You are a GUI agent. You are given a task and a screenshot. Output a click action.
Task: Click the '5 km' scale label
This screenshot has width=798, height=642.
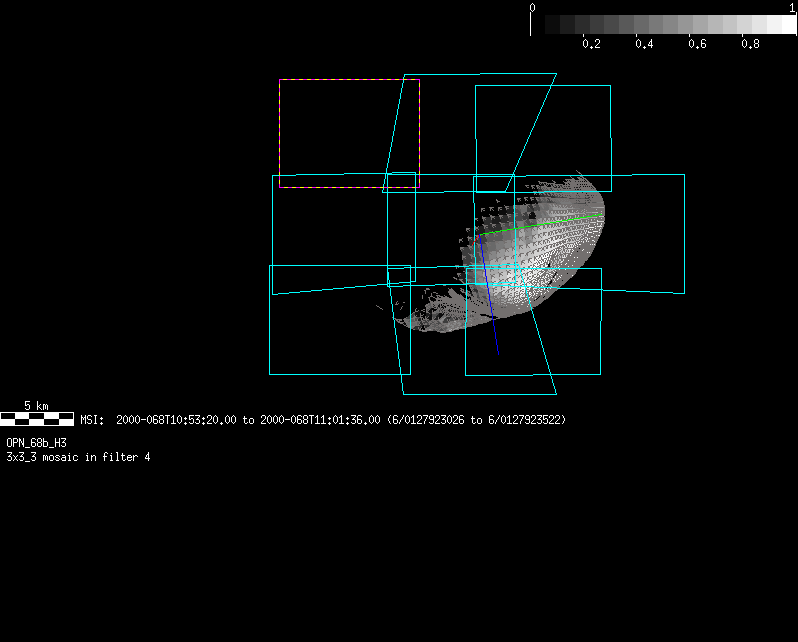coord(36,406)
